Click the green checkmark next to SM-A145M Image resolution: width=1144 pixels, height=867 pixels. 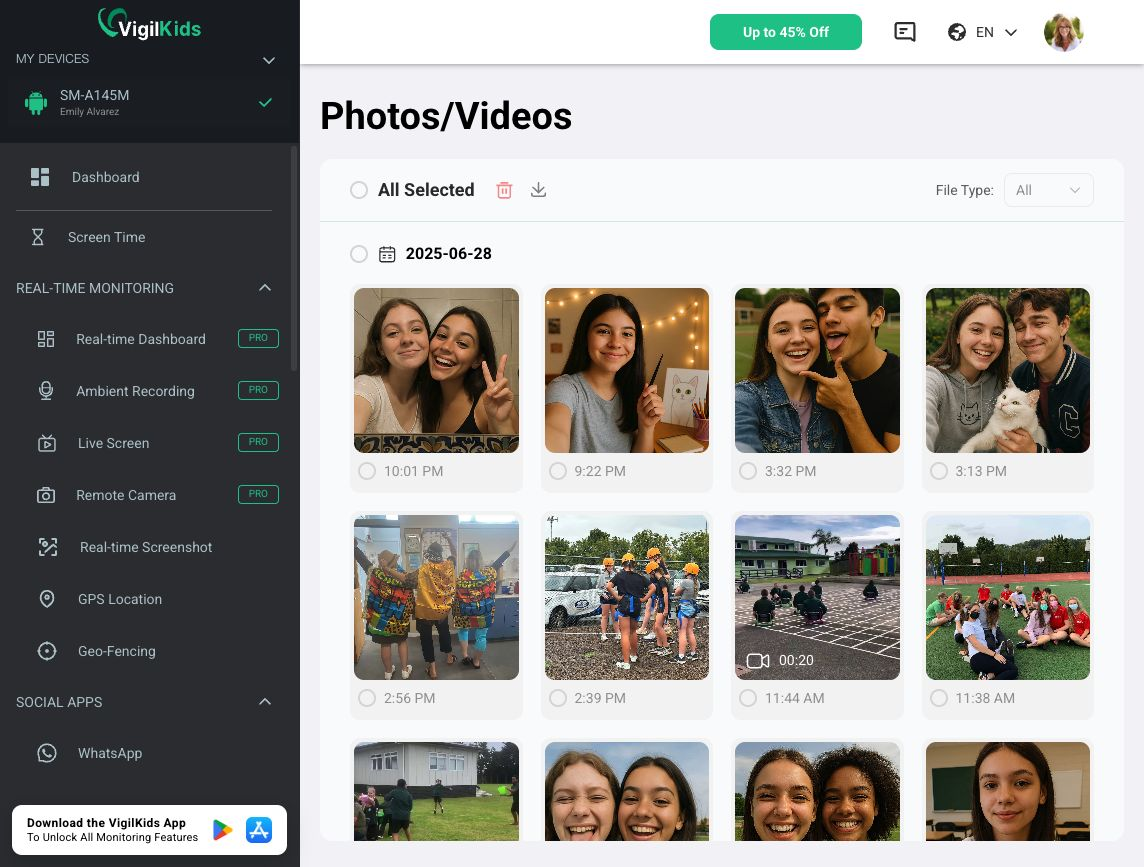coord(266,102)
